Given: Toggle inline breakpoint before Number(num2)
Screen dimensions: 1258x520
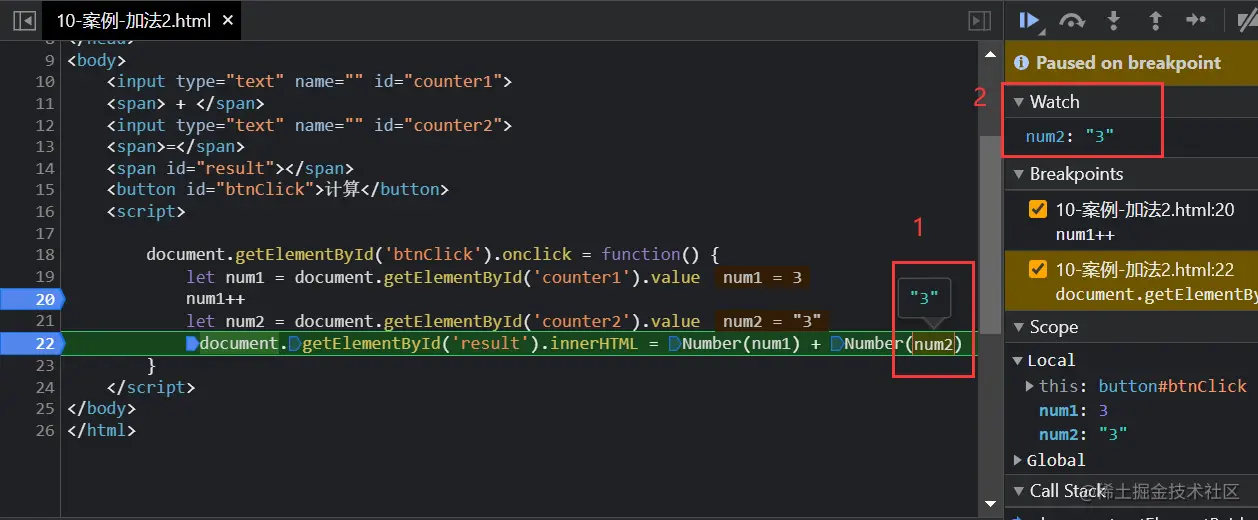Looking at the screenshot, I should tap(837, 344).
